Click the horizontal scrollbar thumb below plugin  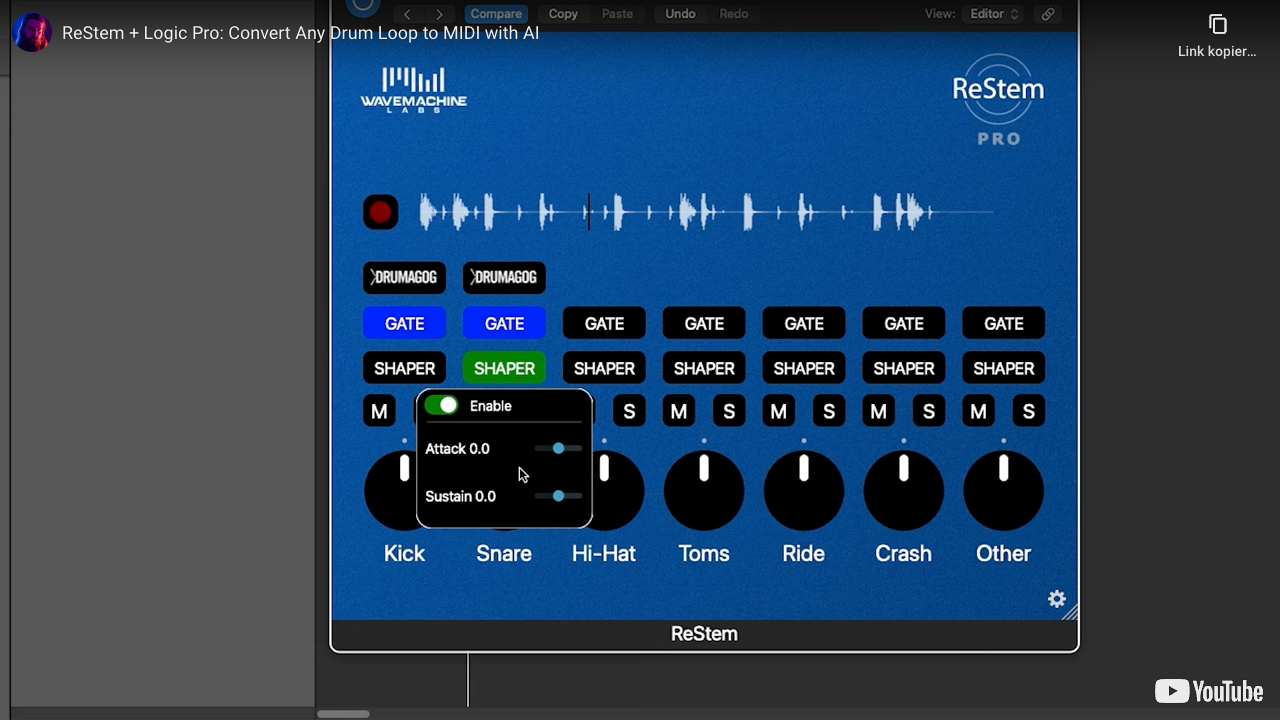343,714
